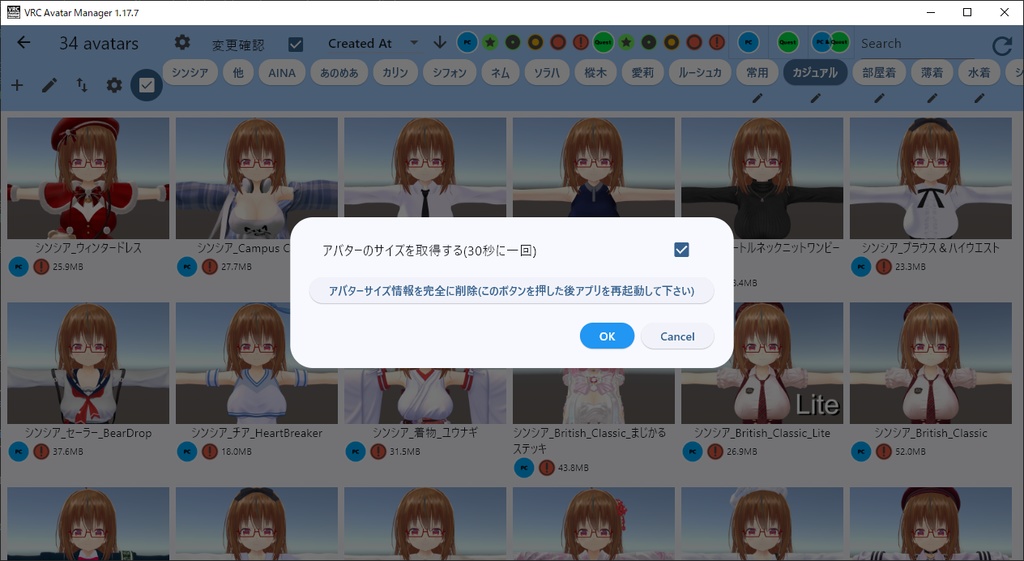Select the ルーシュカ tag chip
The height and width of the screenshot is (561, 1024).
pyautogui.click(x=699, y=72)
